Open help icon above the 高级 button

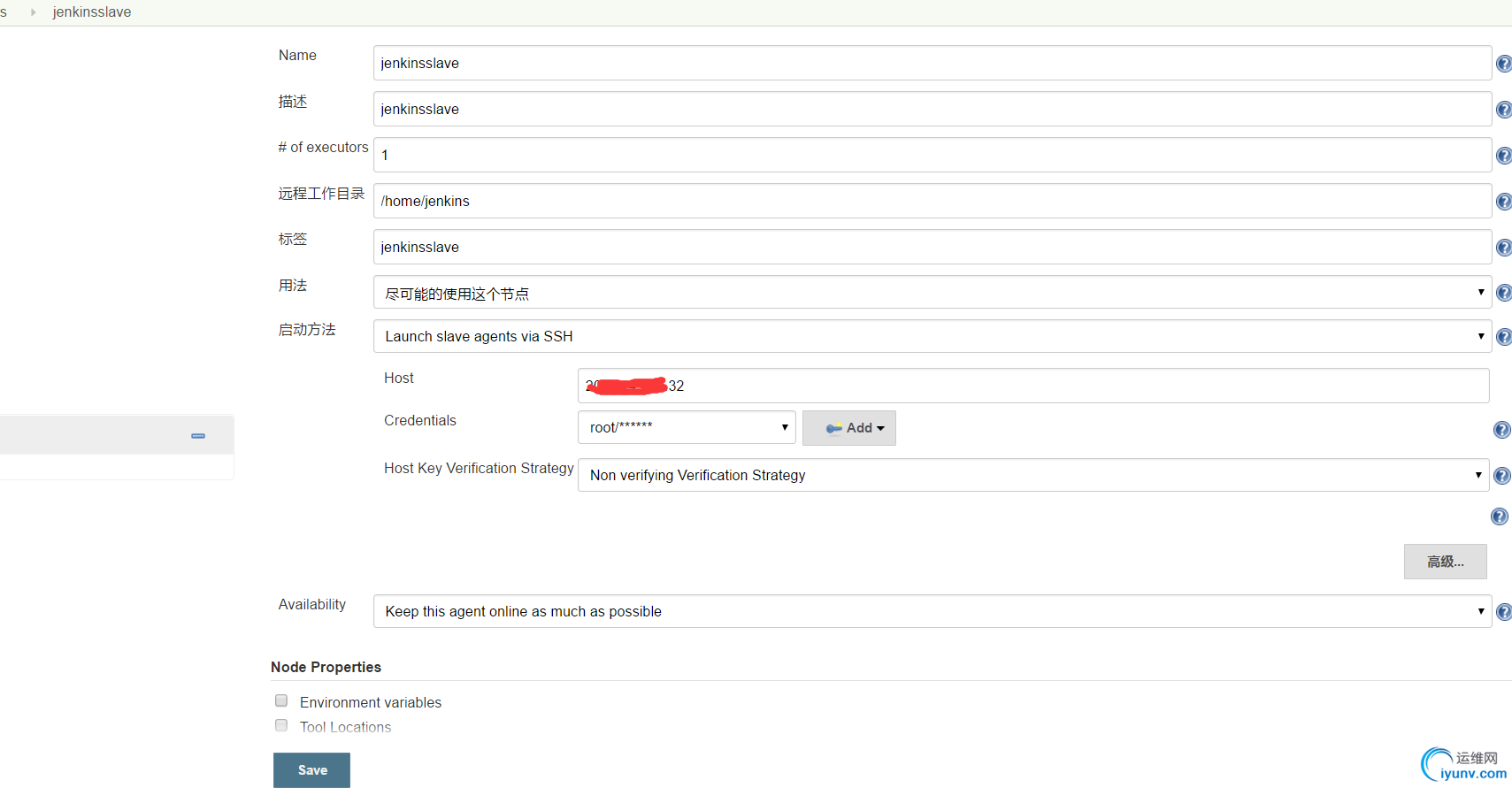coord(1499,516)
